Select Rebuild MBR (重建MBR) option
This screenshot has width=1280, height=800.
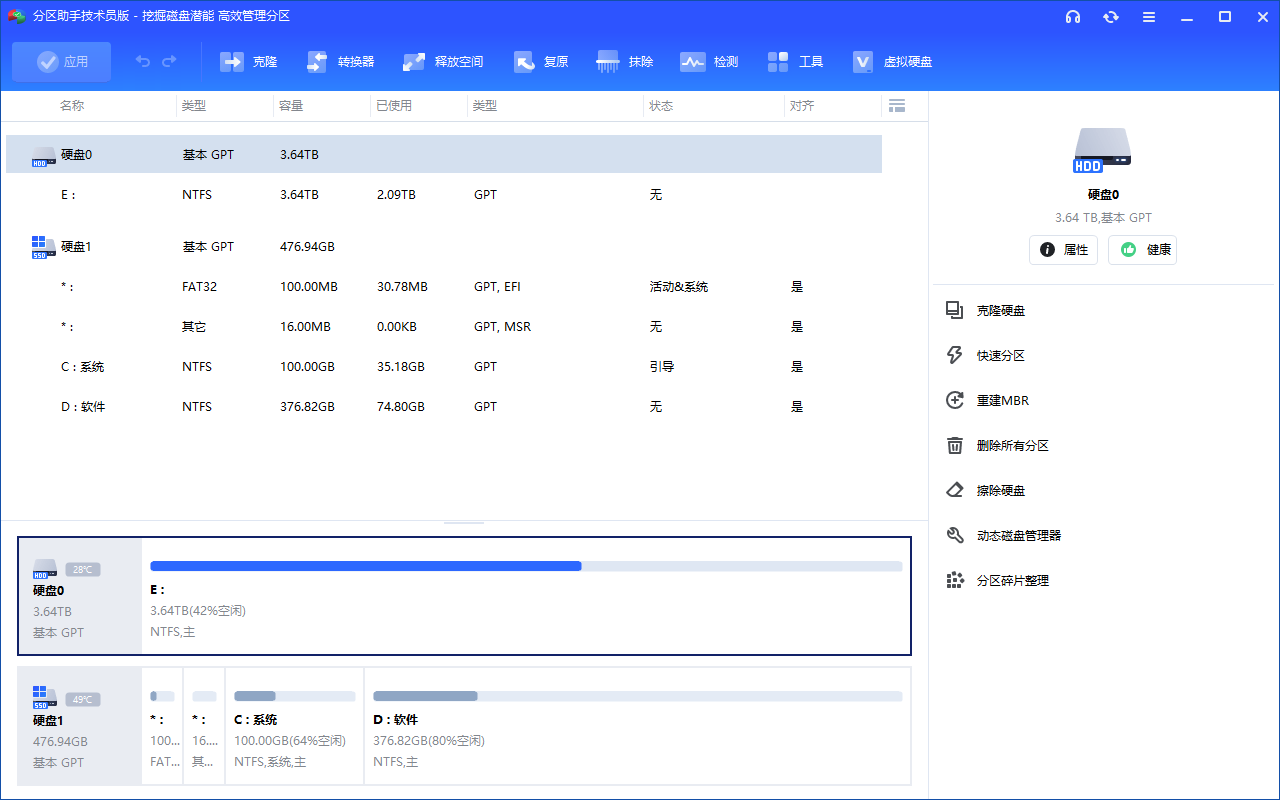coord(1002,401)
